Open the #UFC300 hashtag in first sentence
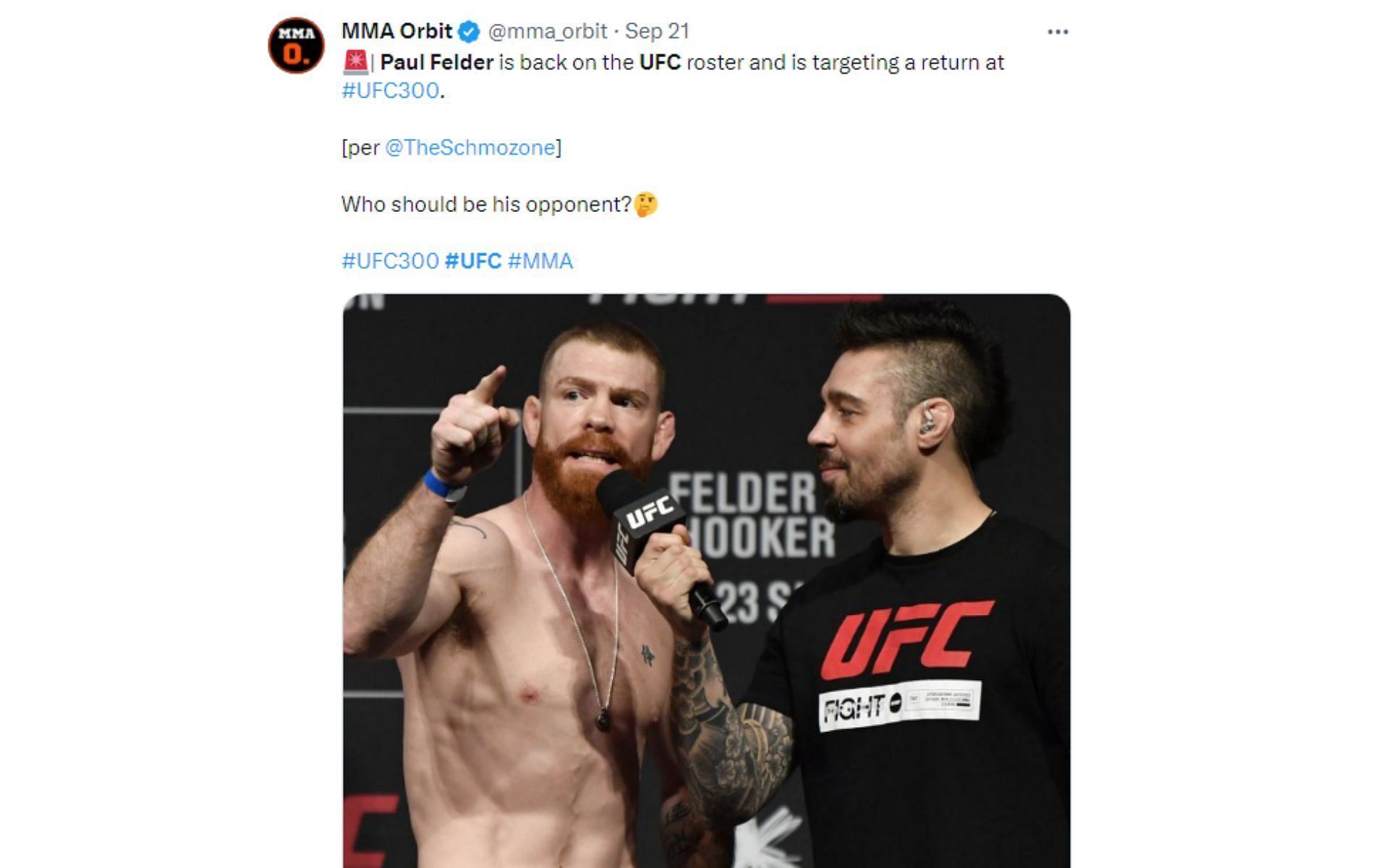 tap(391, 90)
